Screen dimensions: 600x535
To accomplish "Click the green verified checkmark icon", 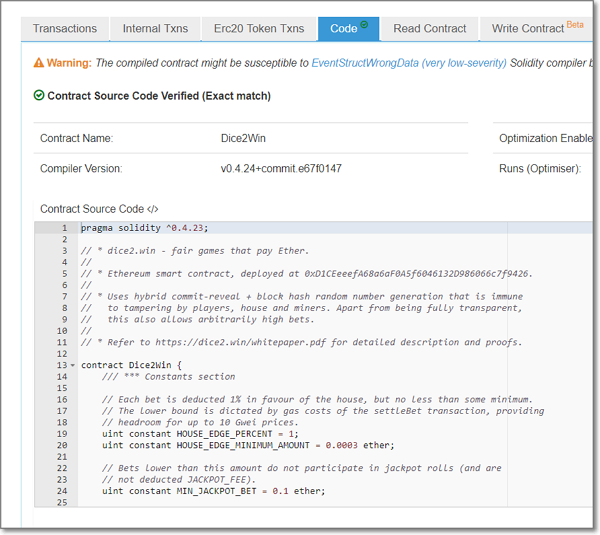I will [x=39, y=96].
